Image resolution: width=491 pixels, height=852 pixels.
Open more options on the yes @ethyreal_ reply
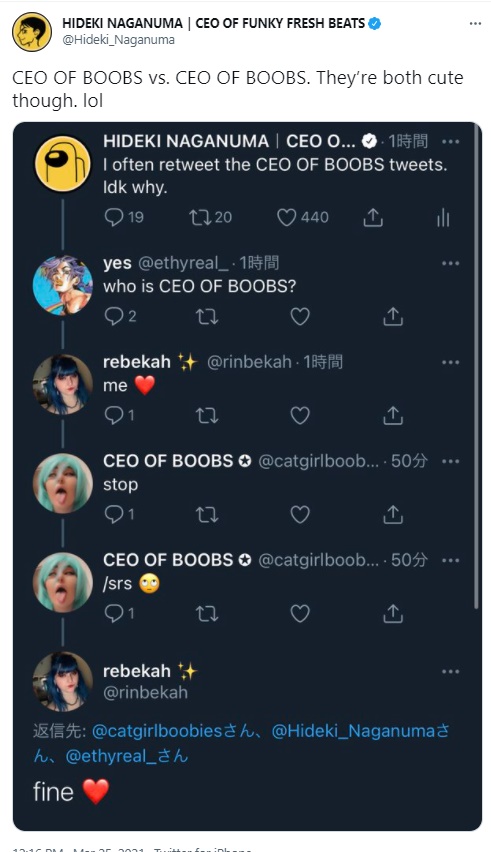[451, 264]
